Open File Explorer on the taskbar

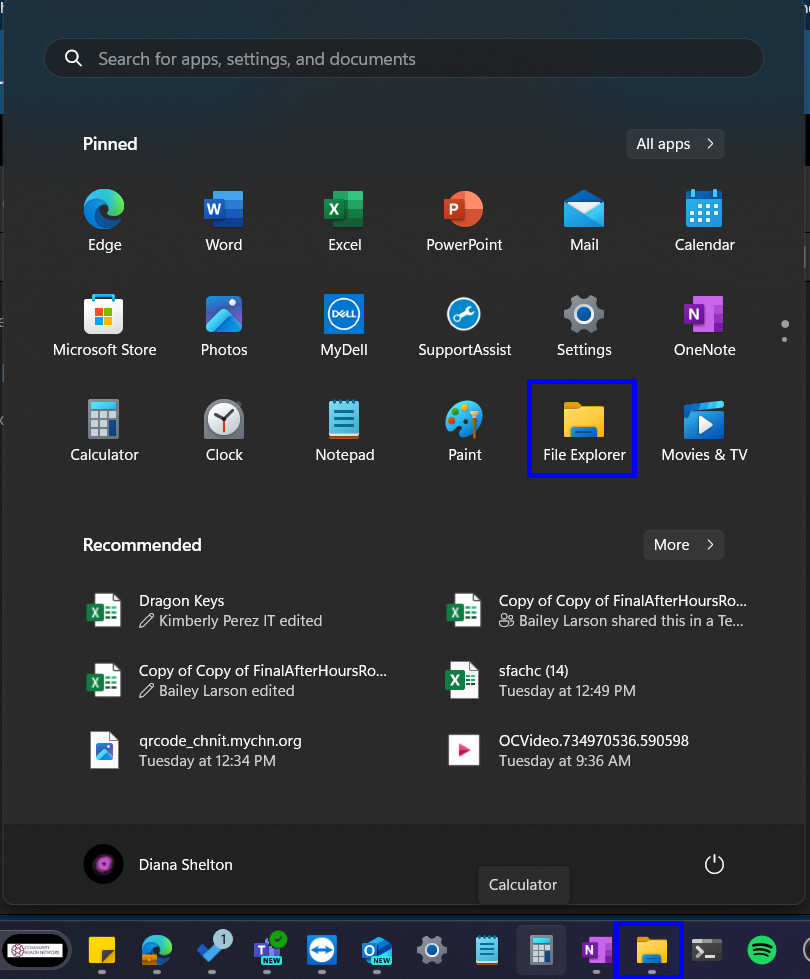point(649,950)
